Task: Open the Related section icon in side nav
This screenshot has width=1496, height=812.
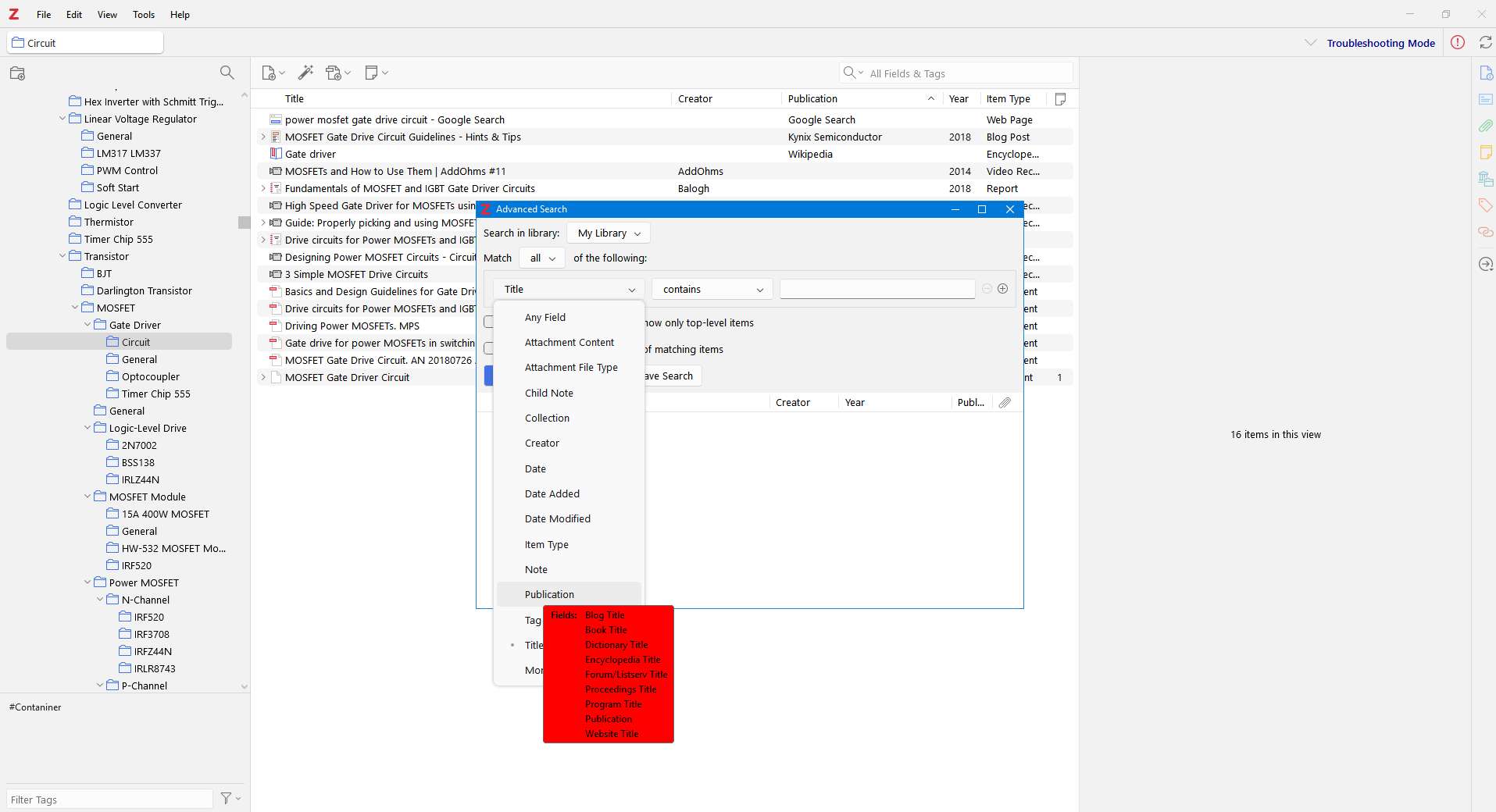Action: pyautogui.click(x=1485, y=232)
